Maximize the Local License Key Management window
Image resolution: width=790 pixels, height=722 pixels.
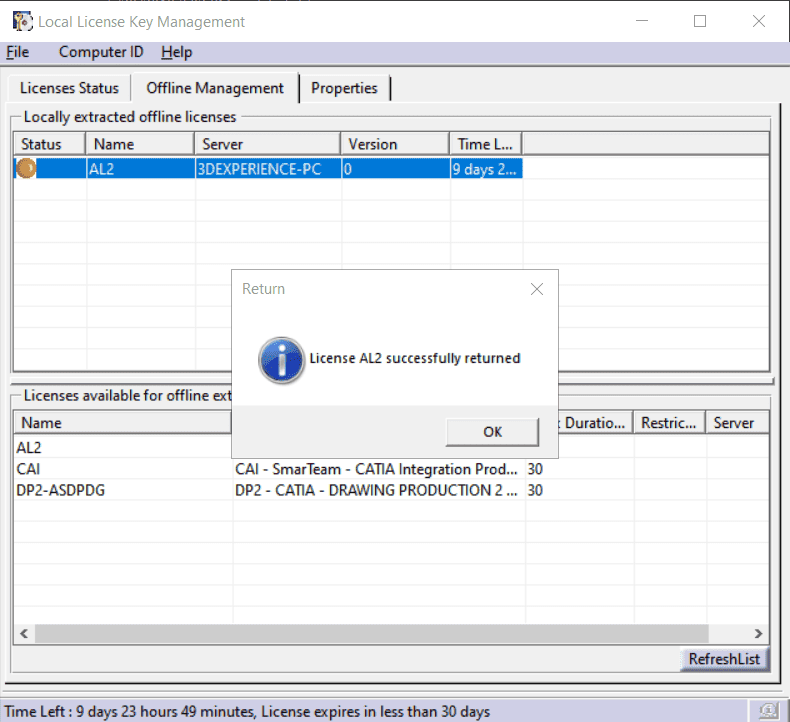tap(700, 21)
